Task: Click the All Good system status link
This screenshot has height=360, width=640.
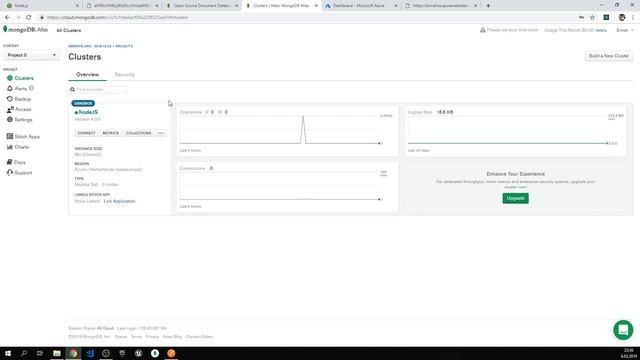Action: 105,329
